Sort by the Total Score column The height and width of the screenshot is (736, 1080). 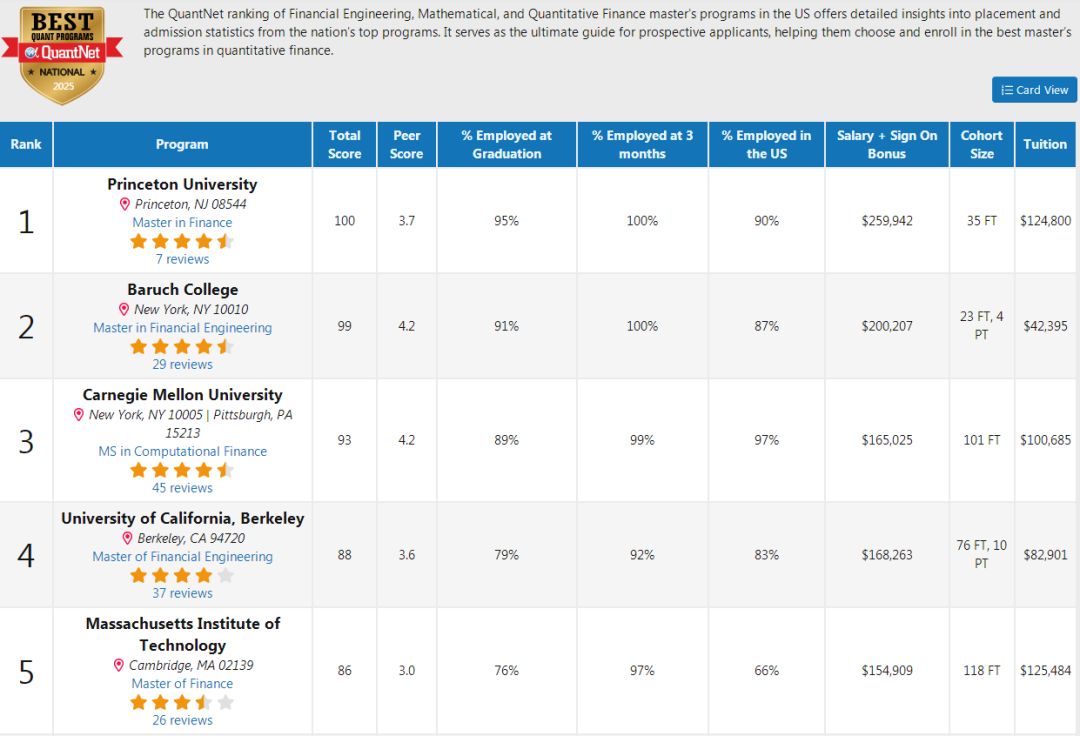[x=344, y=145]
